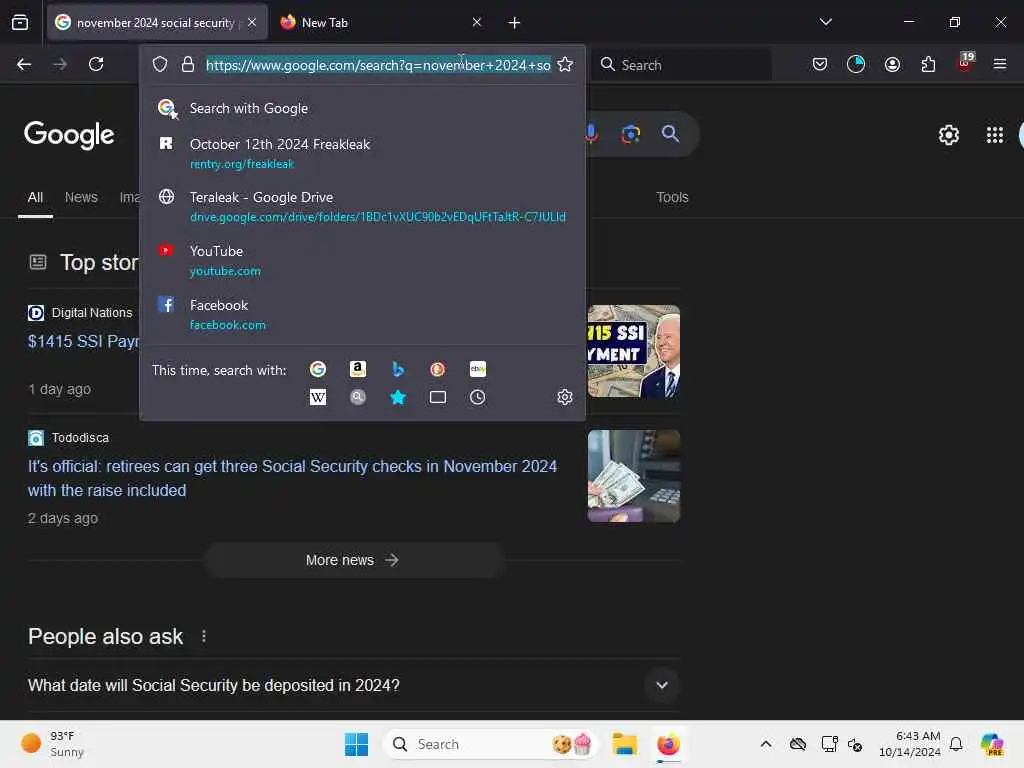Close the november 2024 social security tab
The image size is (1024, 768).
coord(252,22)
